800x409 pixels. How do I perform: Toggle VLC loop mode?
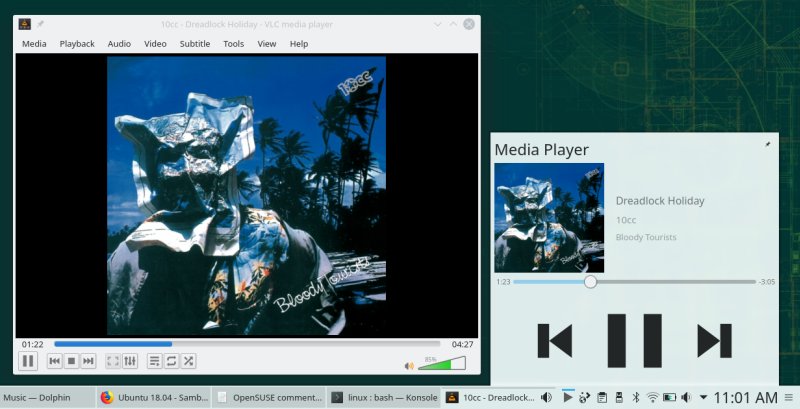171,361
